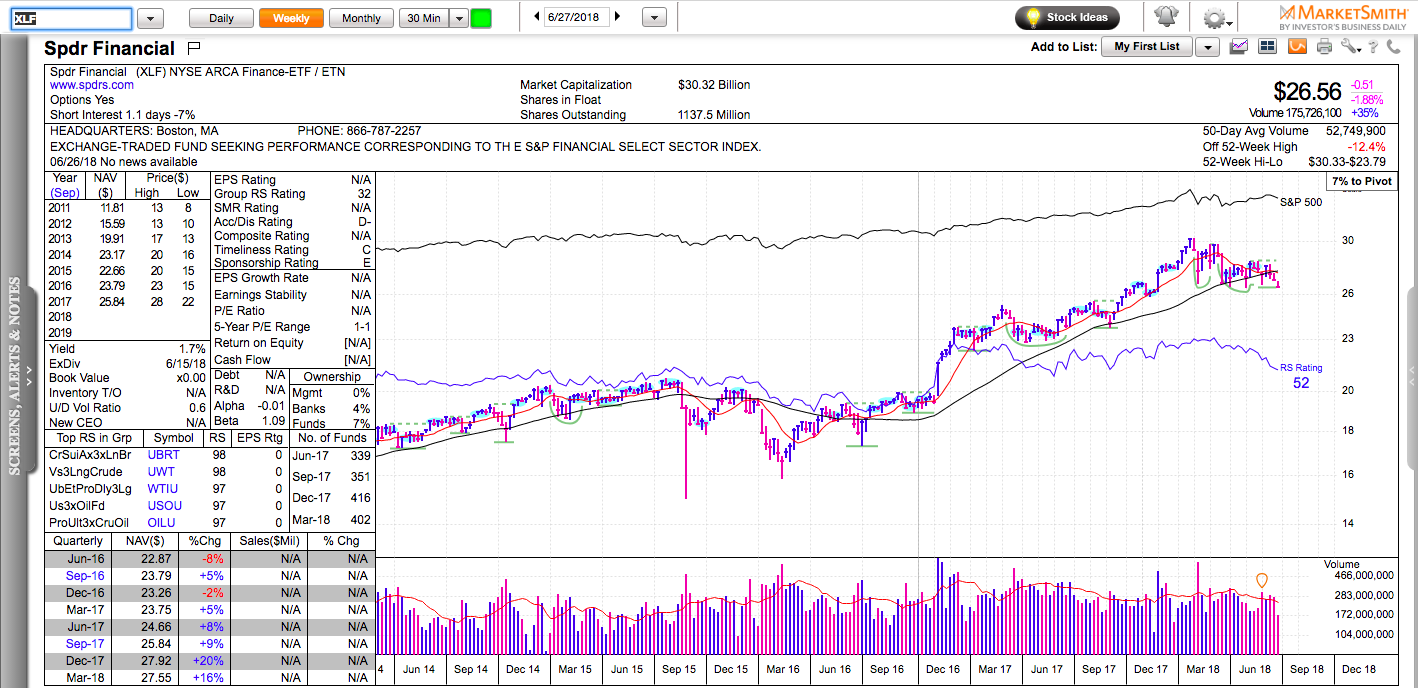The width and height of the screenshot is (1418, 688).
Task: Click the CrSuiAx3xLnBr group name
Action: 90,455
